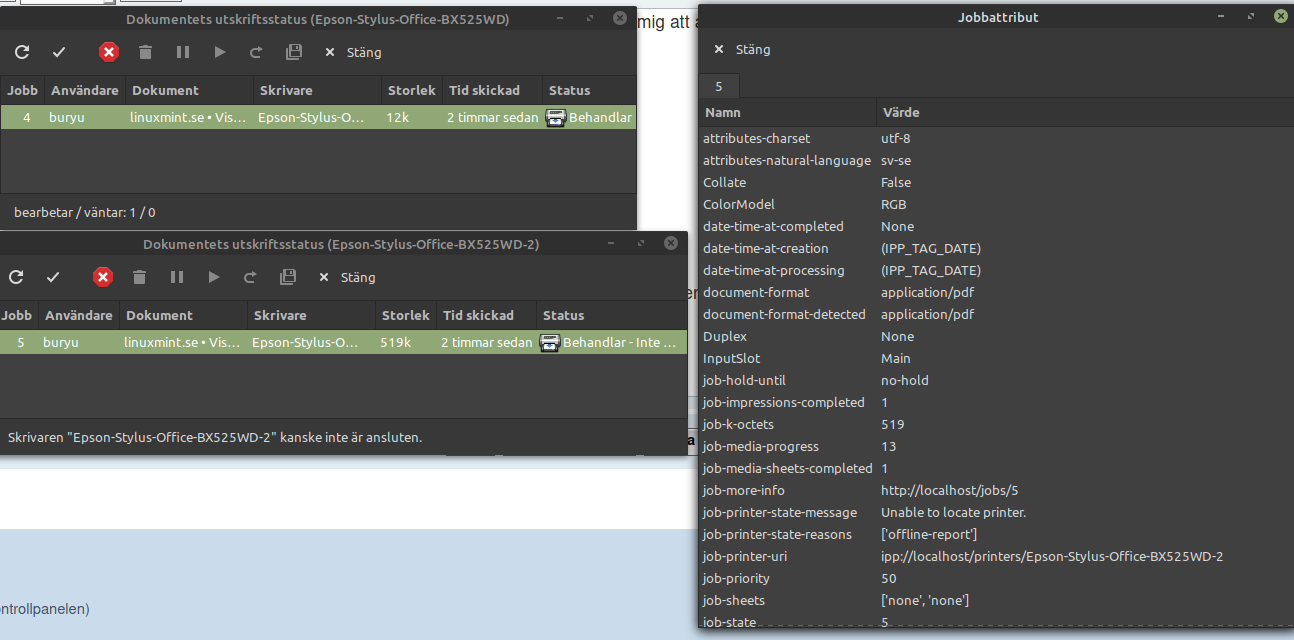Delete job trash icon in BX525WD-2 window
The height and width of the screenshot is (640, 1294).
point(139,277)
